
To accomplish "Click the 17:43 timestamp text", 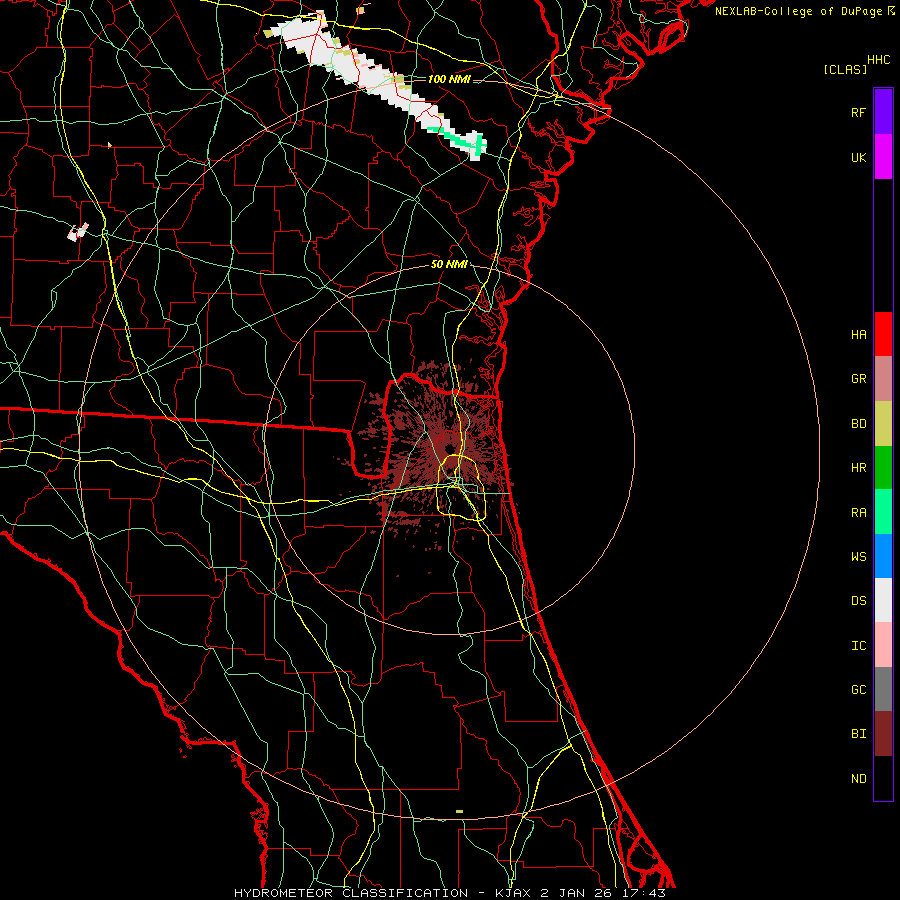I will [644, 893].
